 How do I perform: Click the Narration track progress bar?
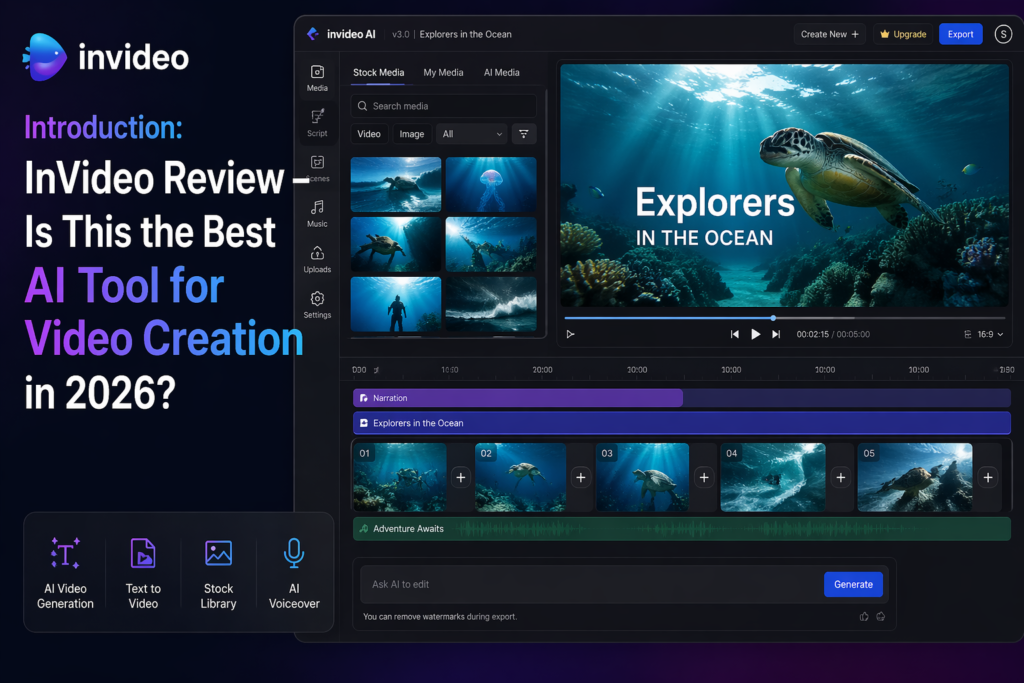pos(682,398)
